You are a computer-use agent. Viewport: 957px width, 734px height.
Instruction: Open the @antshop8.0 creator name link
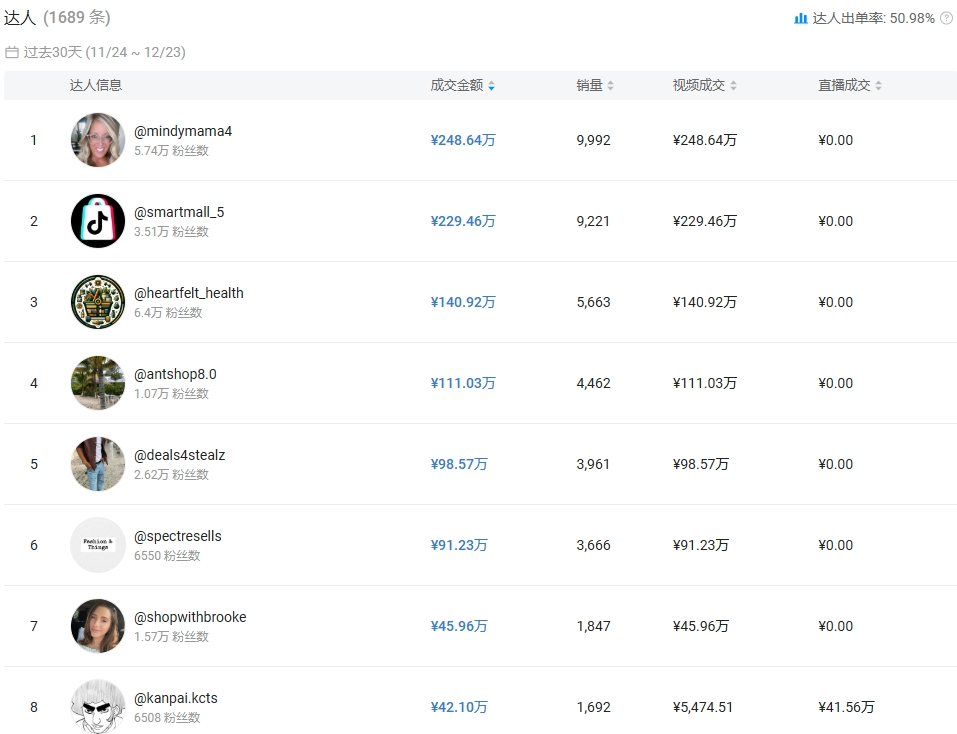tap(175, 374)
